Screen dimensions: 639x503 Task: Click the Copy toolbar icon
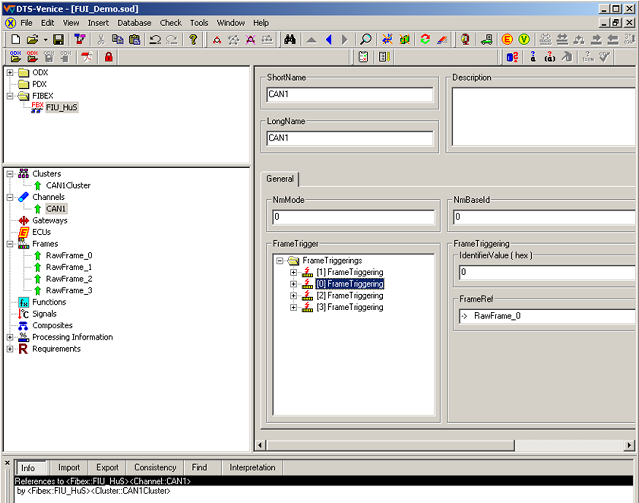click(x=117, y=40)
